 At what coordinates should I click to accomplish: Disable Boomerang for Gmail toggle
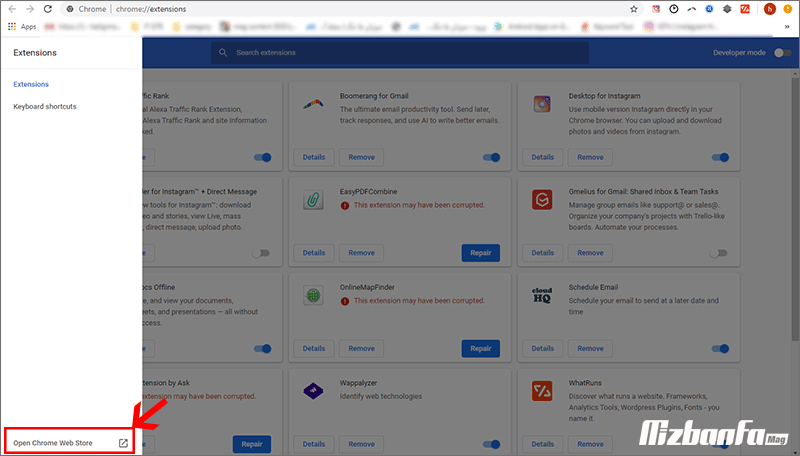point(491,157)
